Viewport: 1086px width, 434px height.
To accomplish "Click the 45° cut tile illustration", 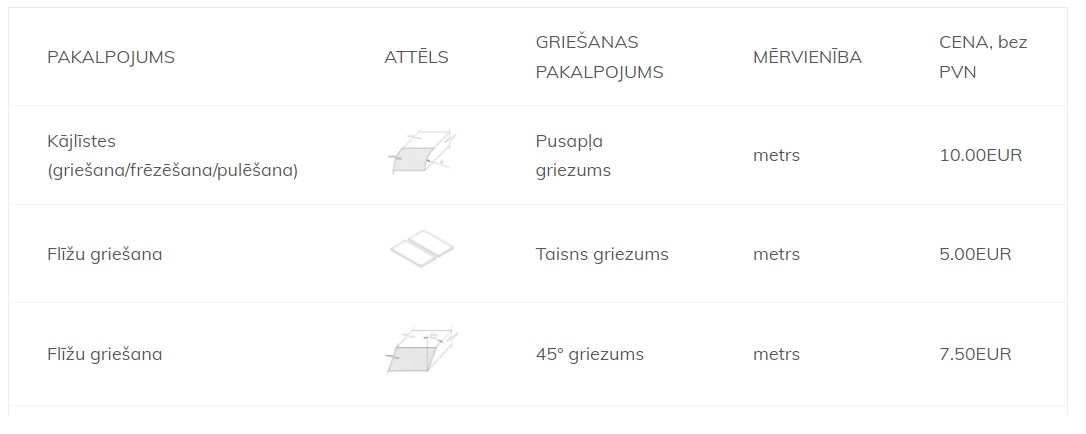I will point(422,350).
